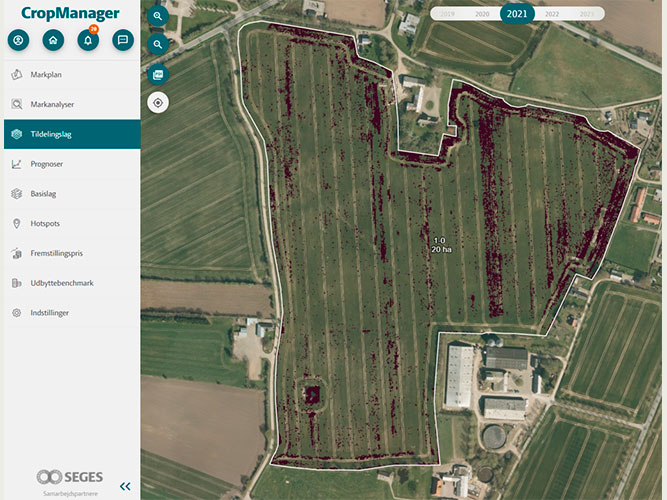Switch year to 2022
The image size is (667, 500).
552,14
